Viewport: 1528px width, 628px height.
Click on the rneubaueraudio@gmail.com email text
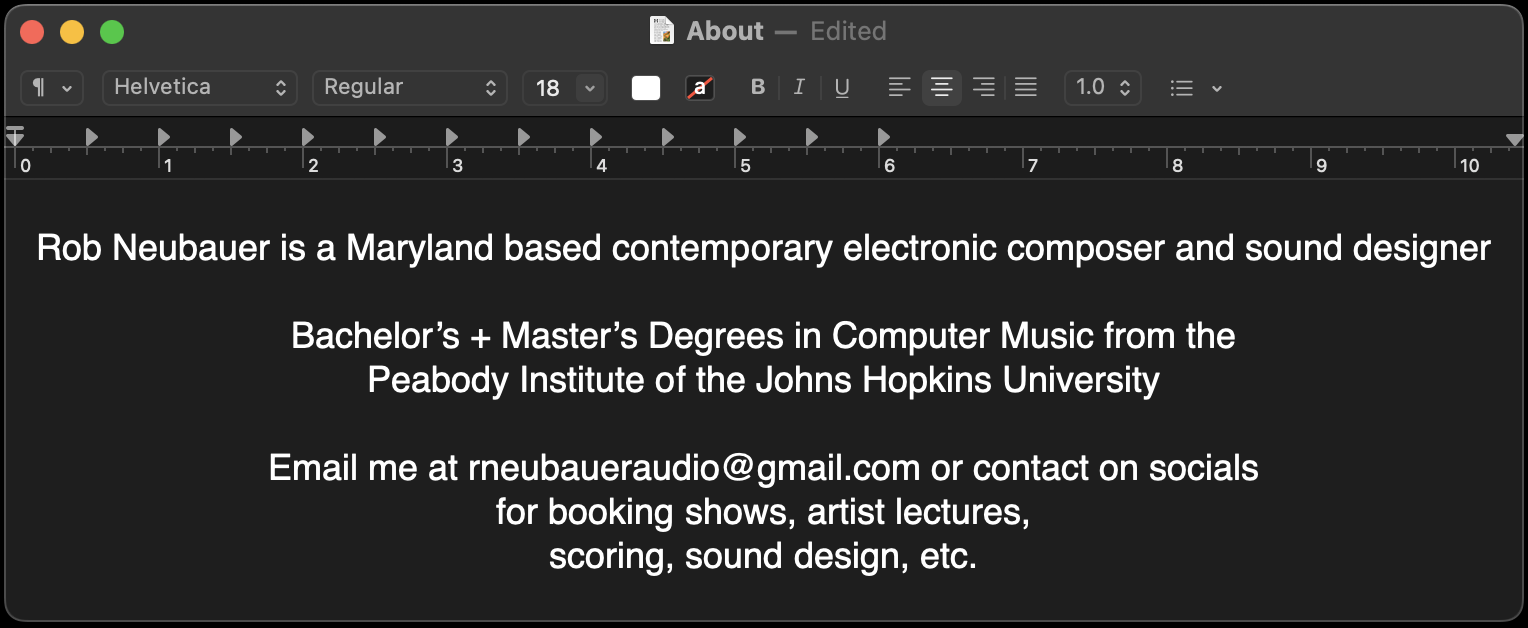coord(693,468)
